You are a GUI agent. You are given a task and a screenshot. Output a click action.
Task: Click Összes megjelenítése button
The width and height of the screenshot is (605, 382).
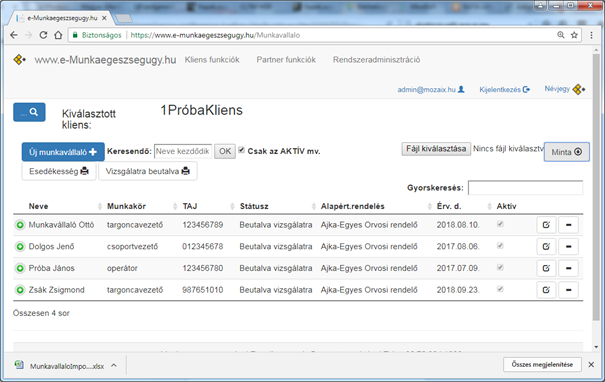click(542, 365)
